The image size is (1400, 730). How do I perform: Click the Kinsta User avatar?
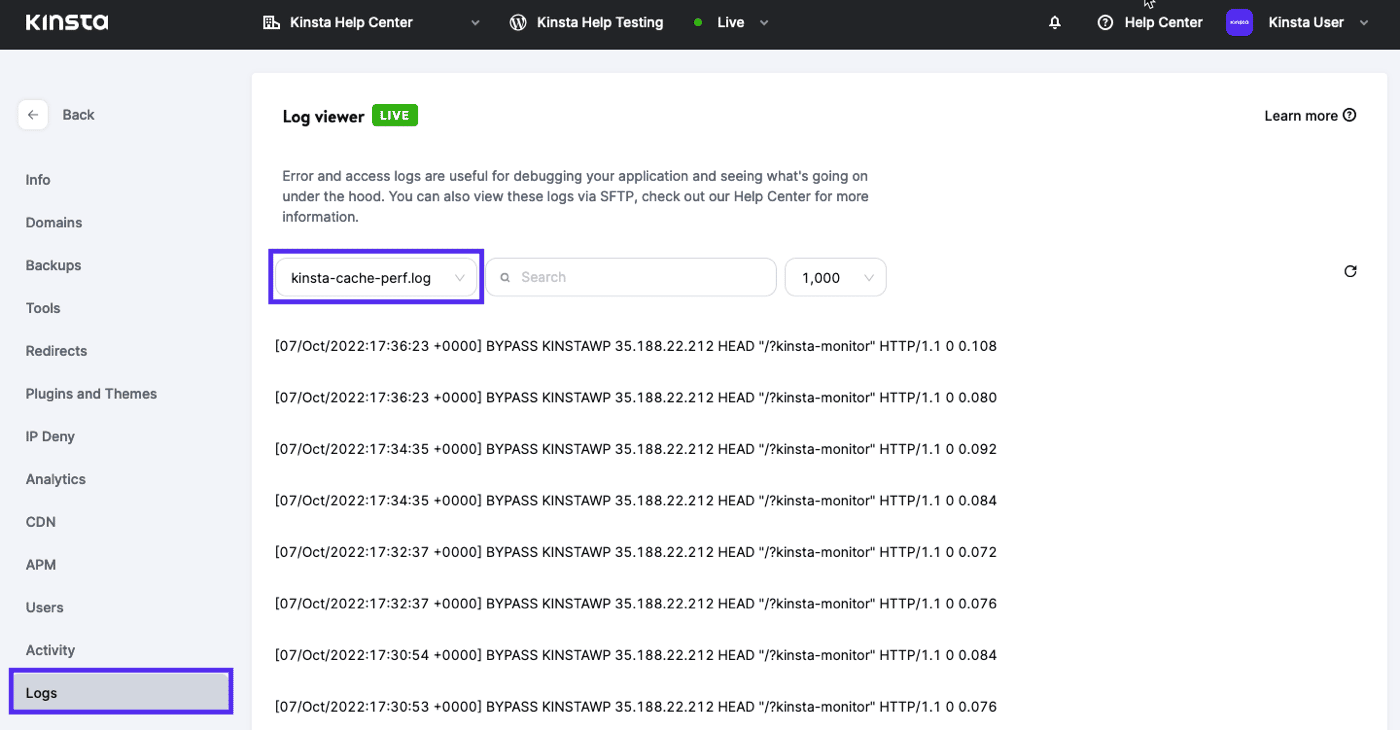[x=1239, y=21]
